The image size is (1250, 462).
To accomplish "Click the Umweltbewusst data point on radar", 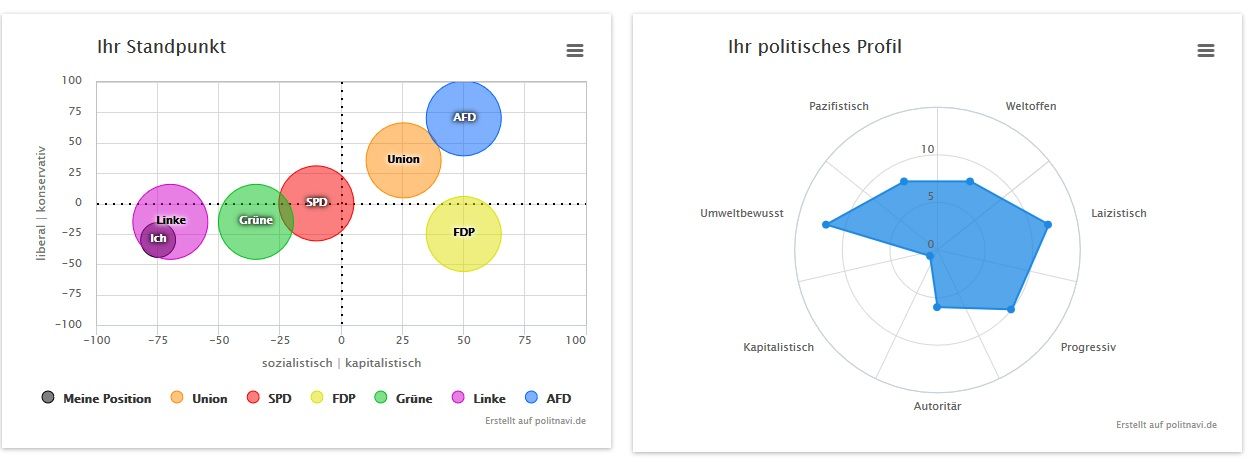I will (826, 225).
